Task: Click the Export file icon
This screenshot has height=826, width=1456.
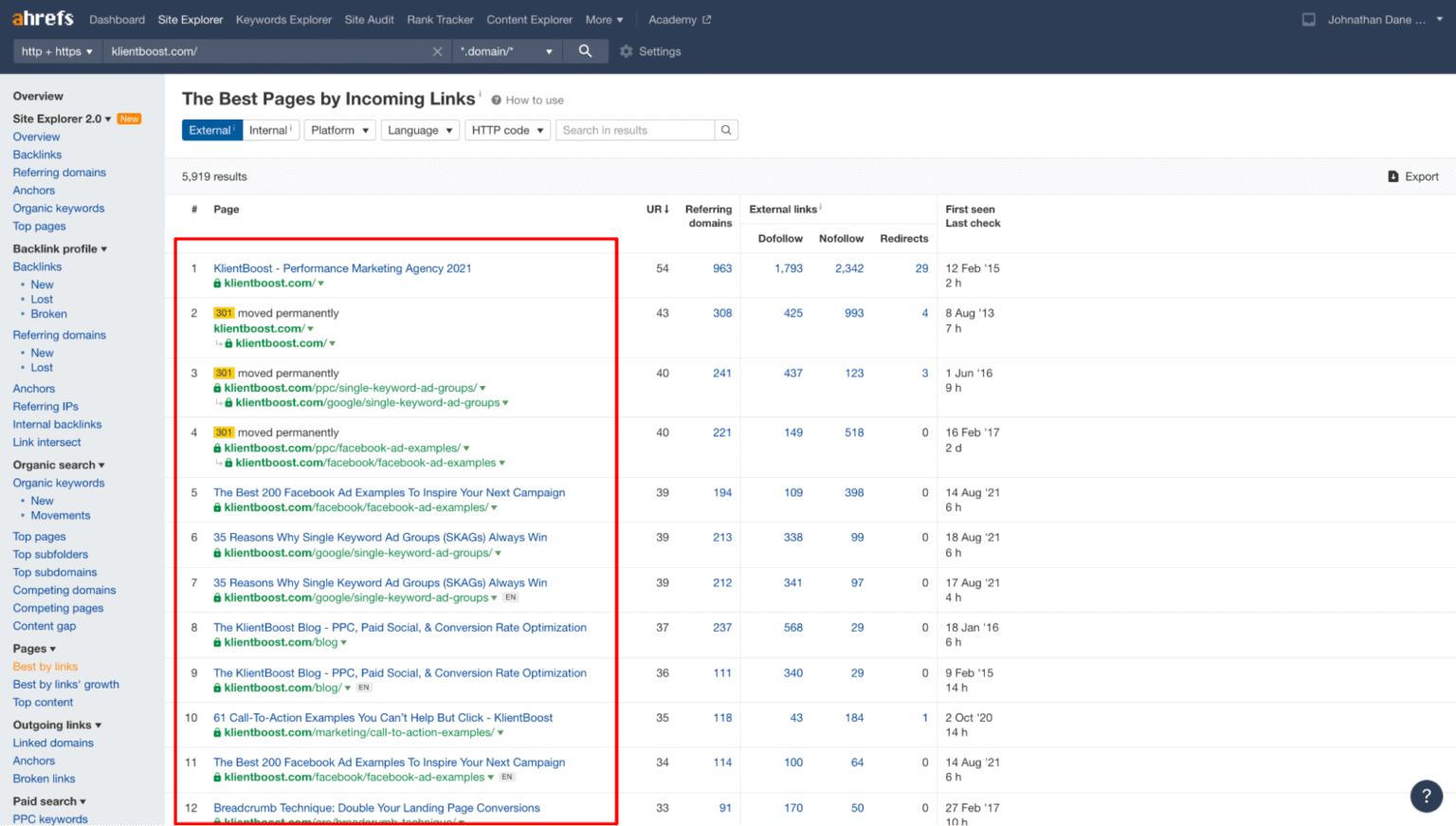Action: click(x=1392, y=176)
